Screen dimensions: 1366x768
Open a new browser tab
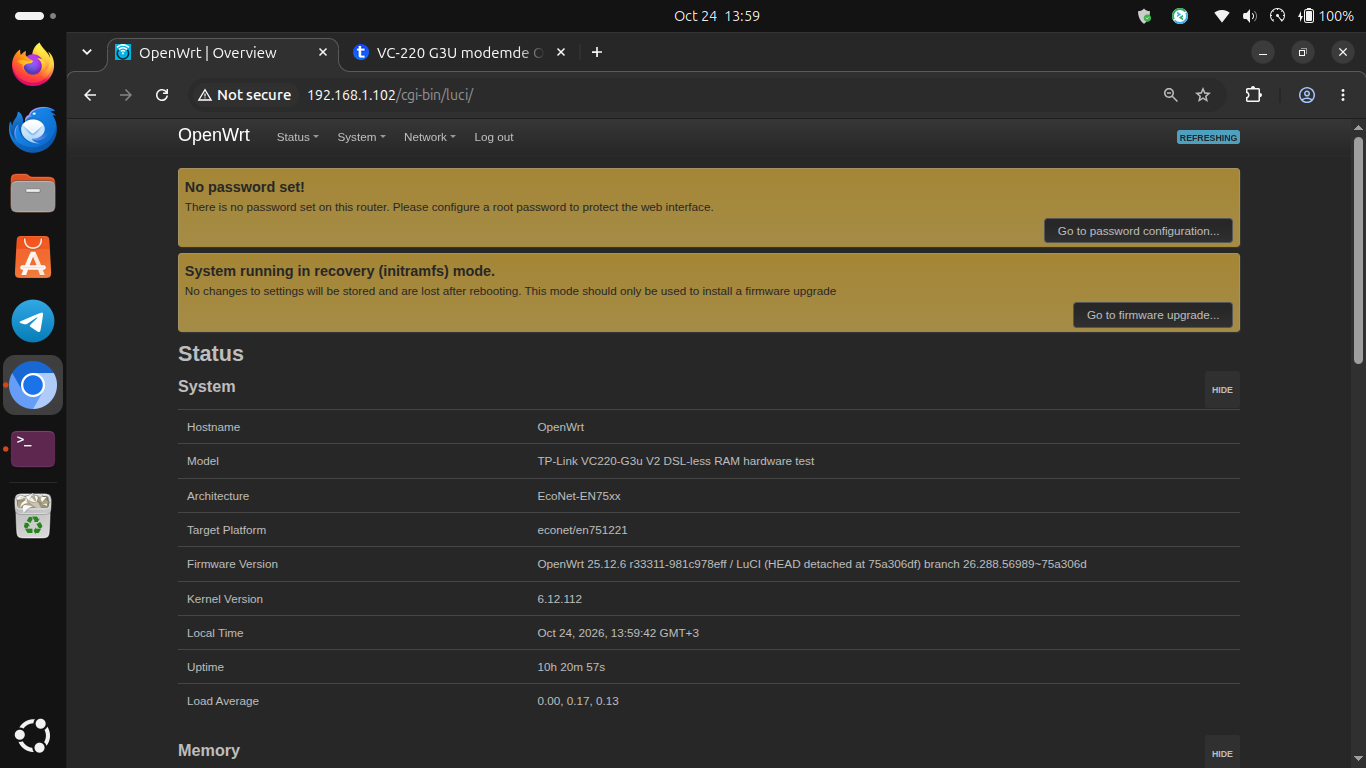(x=597, y=52)
